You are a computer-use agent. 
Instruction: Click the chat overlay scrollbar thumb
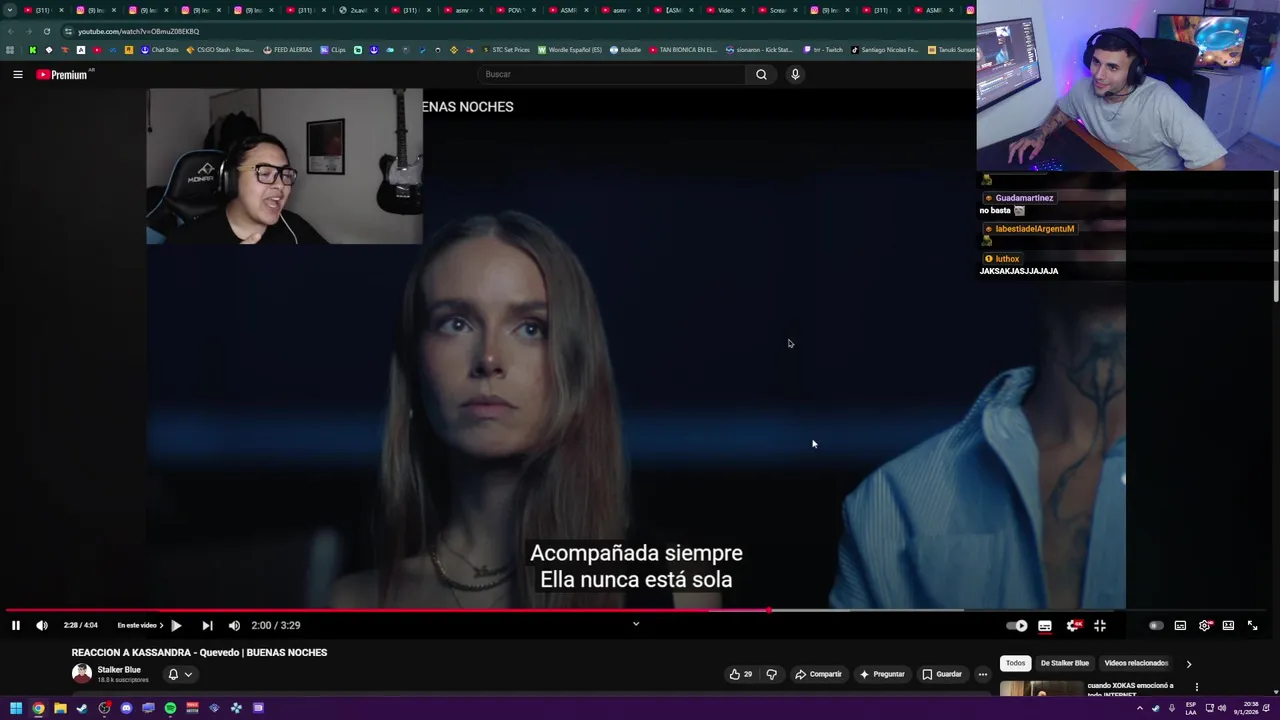click(x=1276, y=237)
